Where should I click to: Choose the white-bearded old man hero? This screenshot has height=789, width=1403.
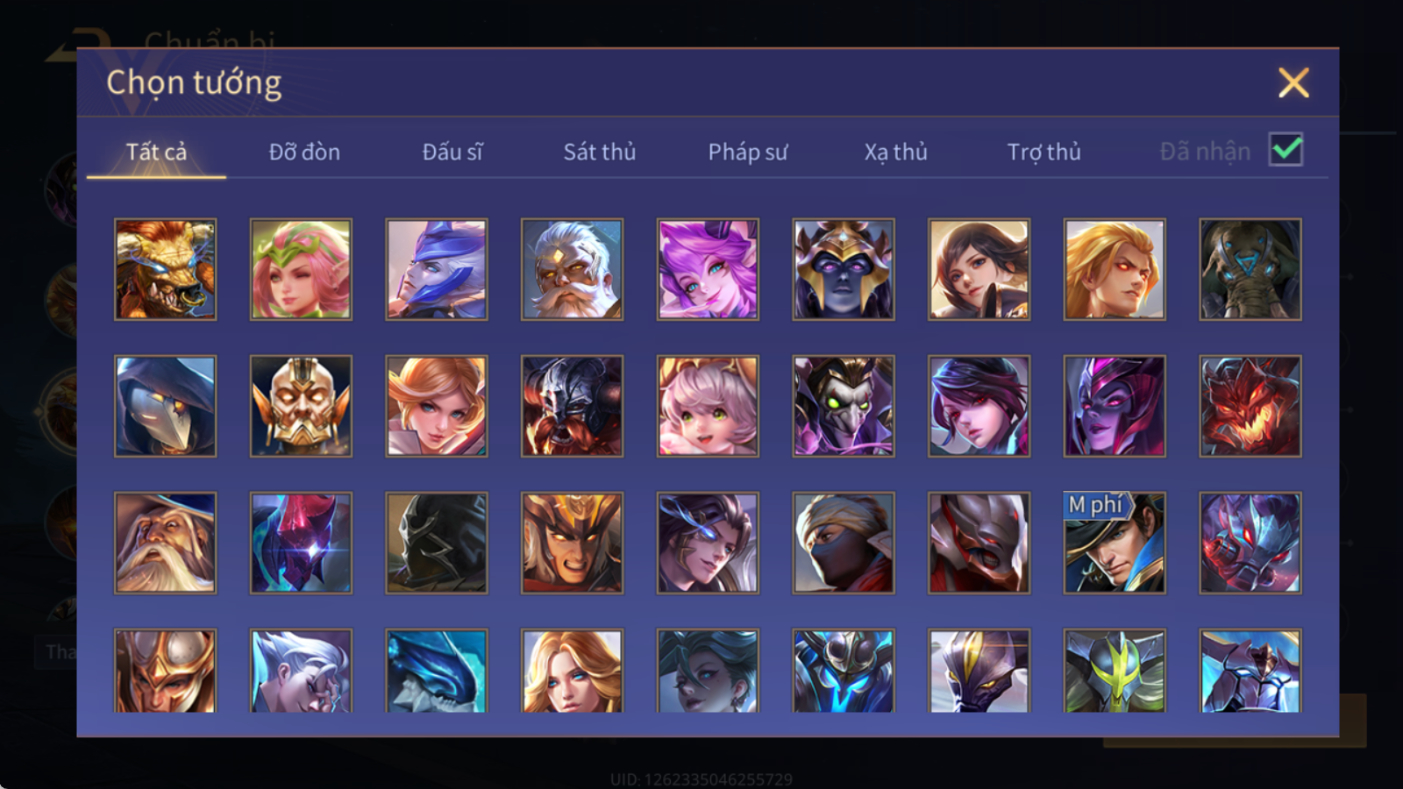click(165, 543)
